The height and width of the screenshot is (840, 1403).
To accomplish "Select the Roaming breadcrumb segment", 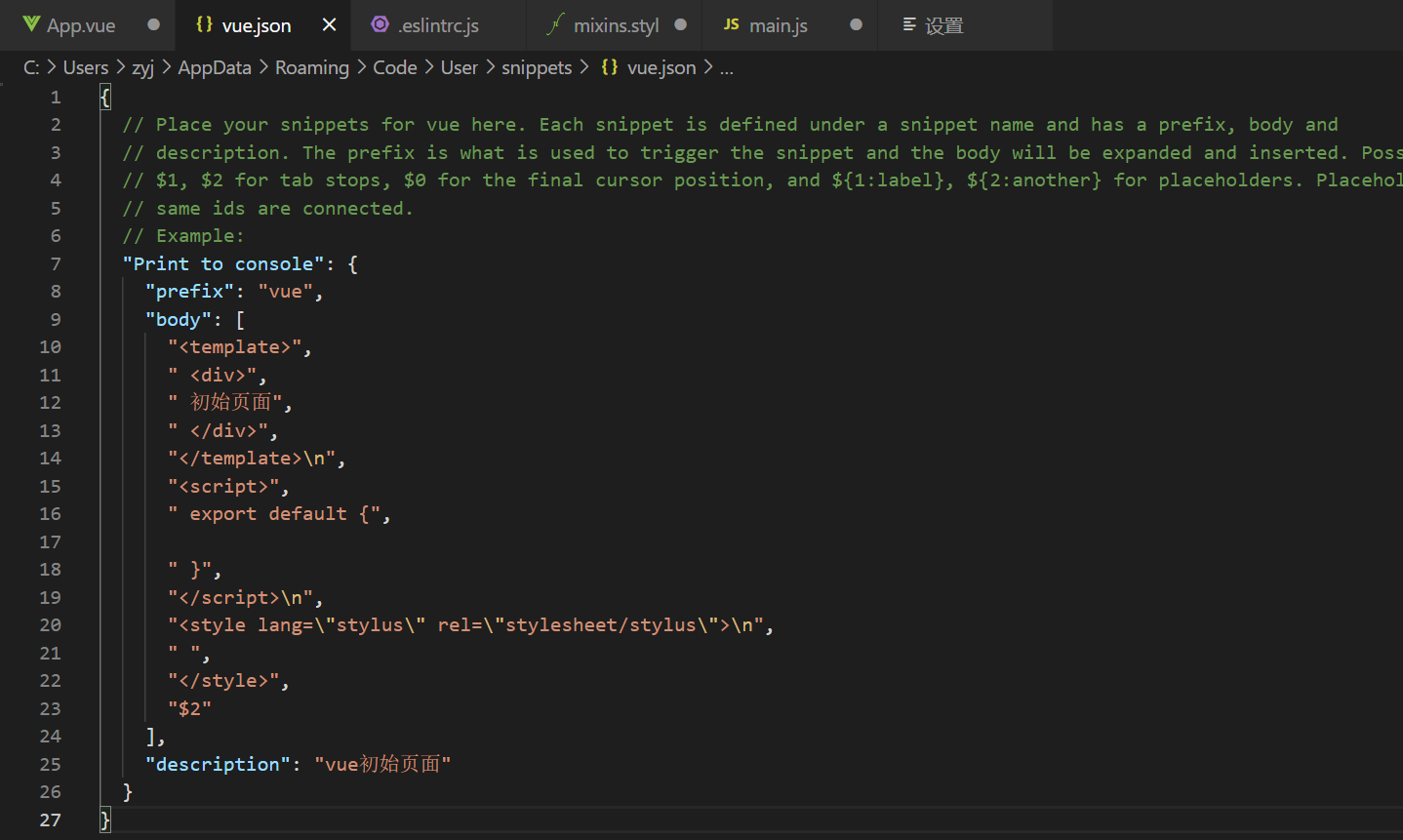I will [x=312, y=67].
